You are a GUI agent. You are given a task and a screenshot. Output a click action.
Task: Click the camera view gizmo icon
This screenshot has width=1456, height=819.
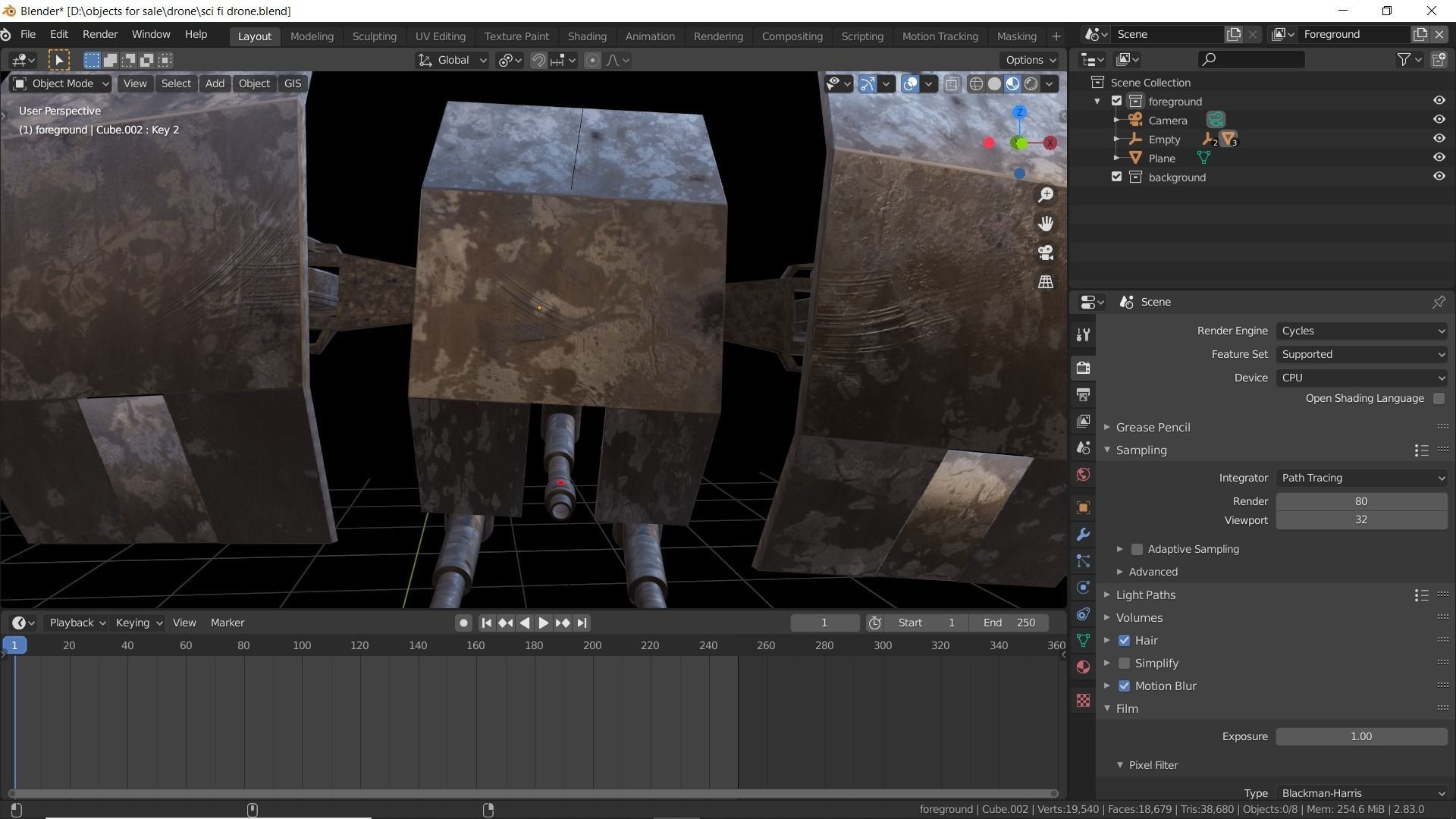pos(1046,253)
